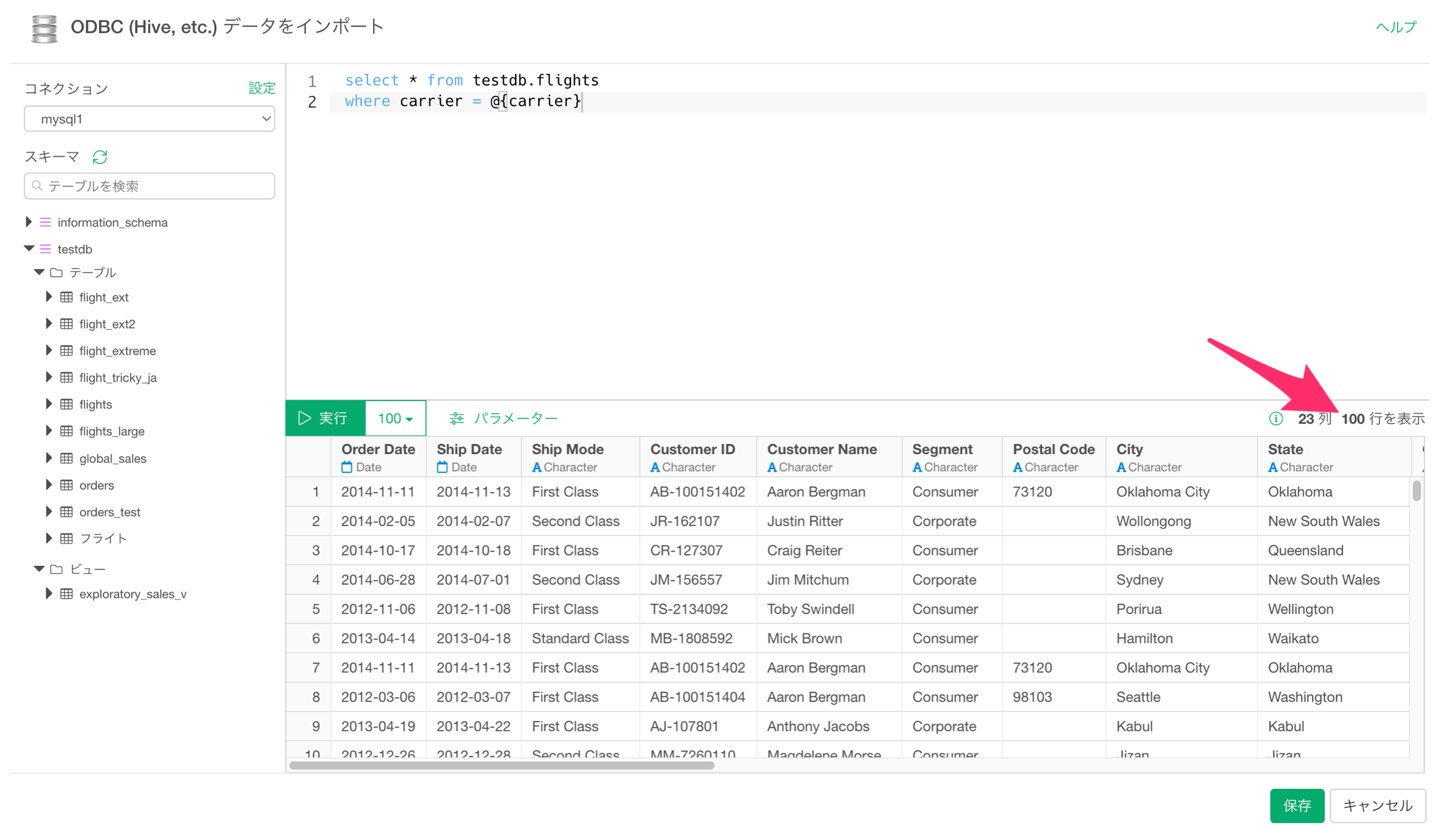Select the flights_large tree item
Screen dimensions: 1445x840
click(x=112, y=431)
